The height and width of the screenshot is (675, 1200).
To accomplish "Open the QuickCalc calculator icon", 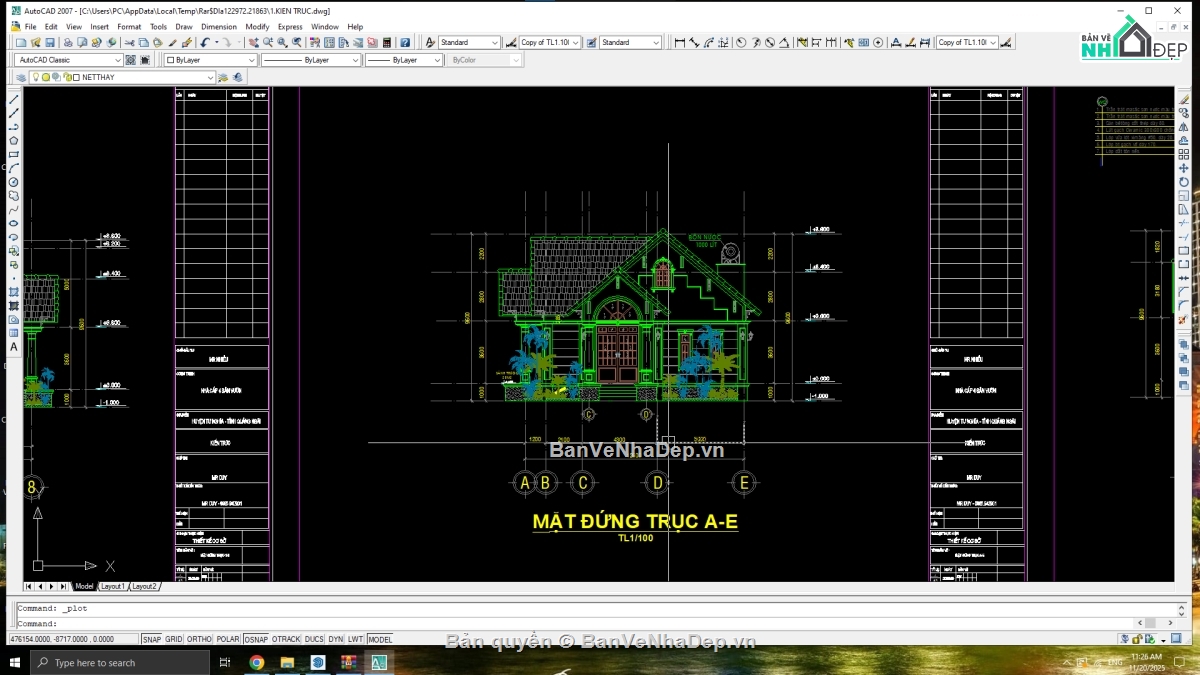I will (388, 43).
